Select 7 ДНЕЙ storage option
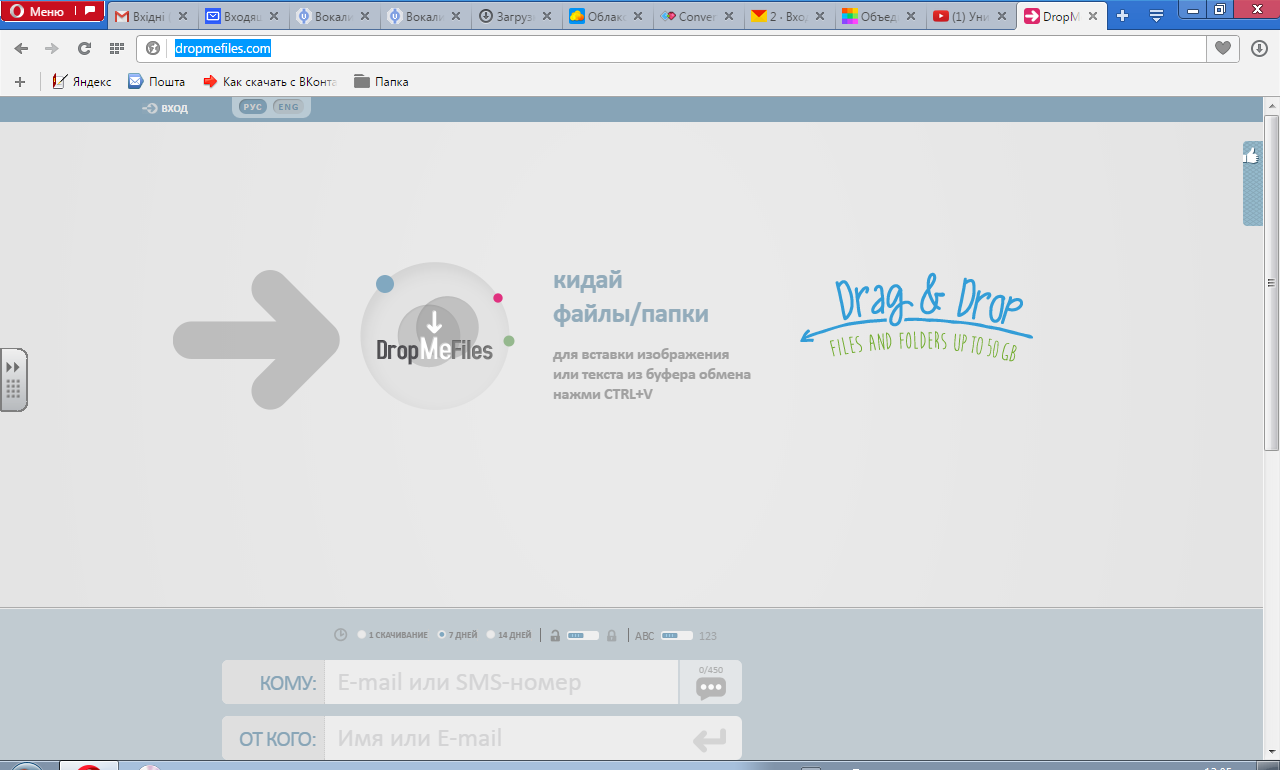The width and height of the screenshot is (1284, 770). click(x=457, y=635)
